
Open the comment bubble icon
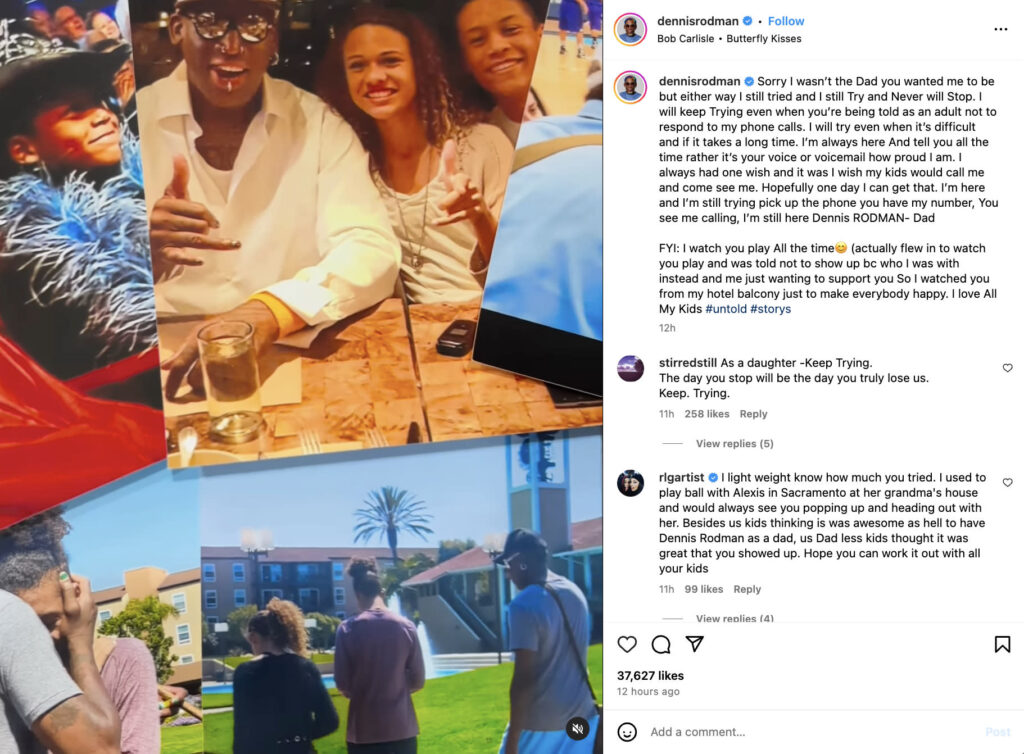(661, 644)
